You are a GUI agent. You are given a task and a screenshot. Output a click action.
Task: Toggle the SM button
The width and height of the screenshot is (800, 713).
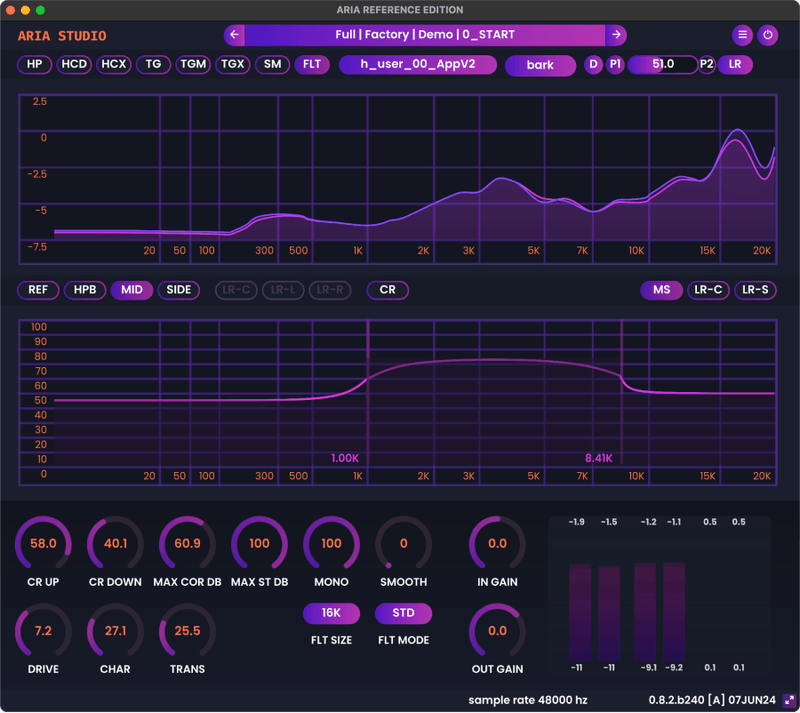(x=272, y=64)
